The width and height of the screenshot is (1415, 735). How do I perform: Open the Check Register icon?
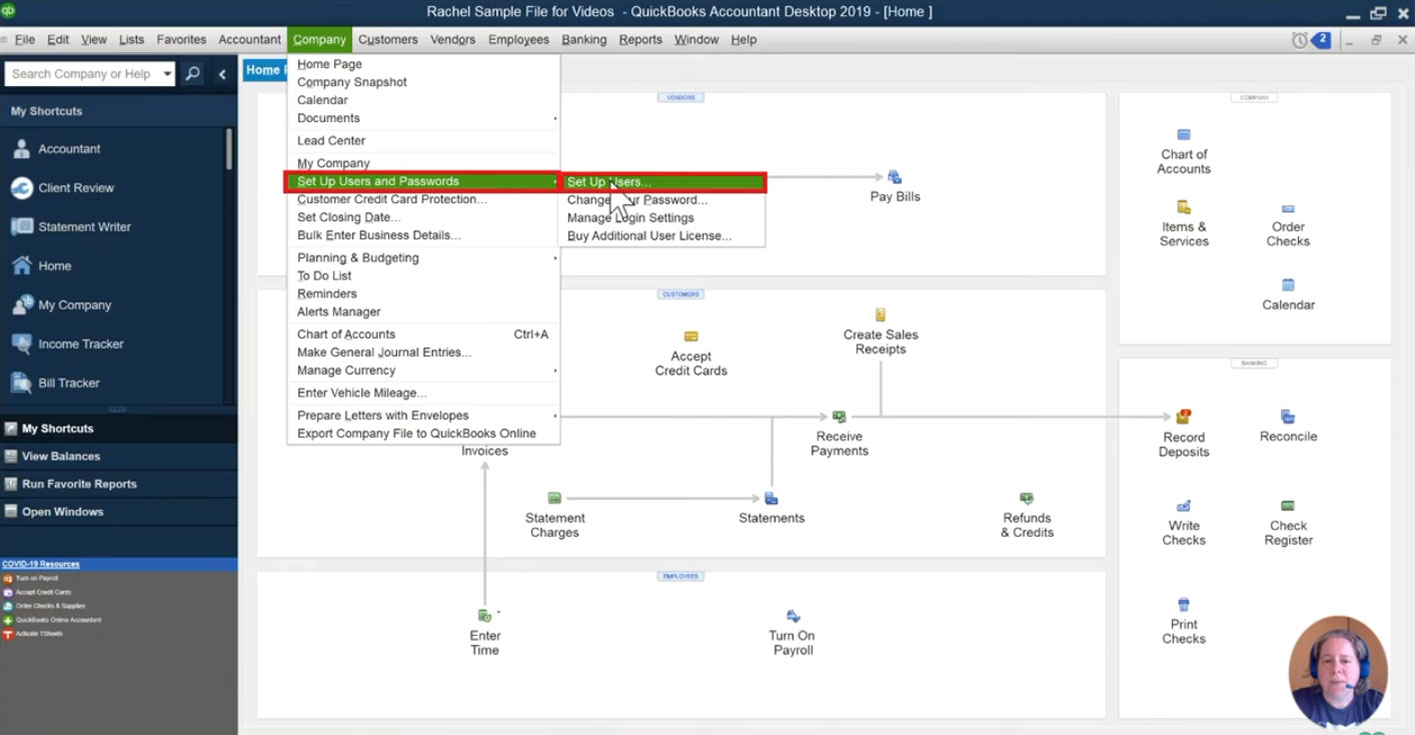tap(1288, 506)
